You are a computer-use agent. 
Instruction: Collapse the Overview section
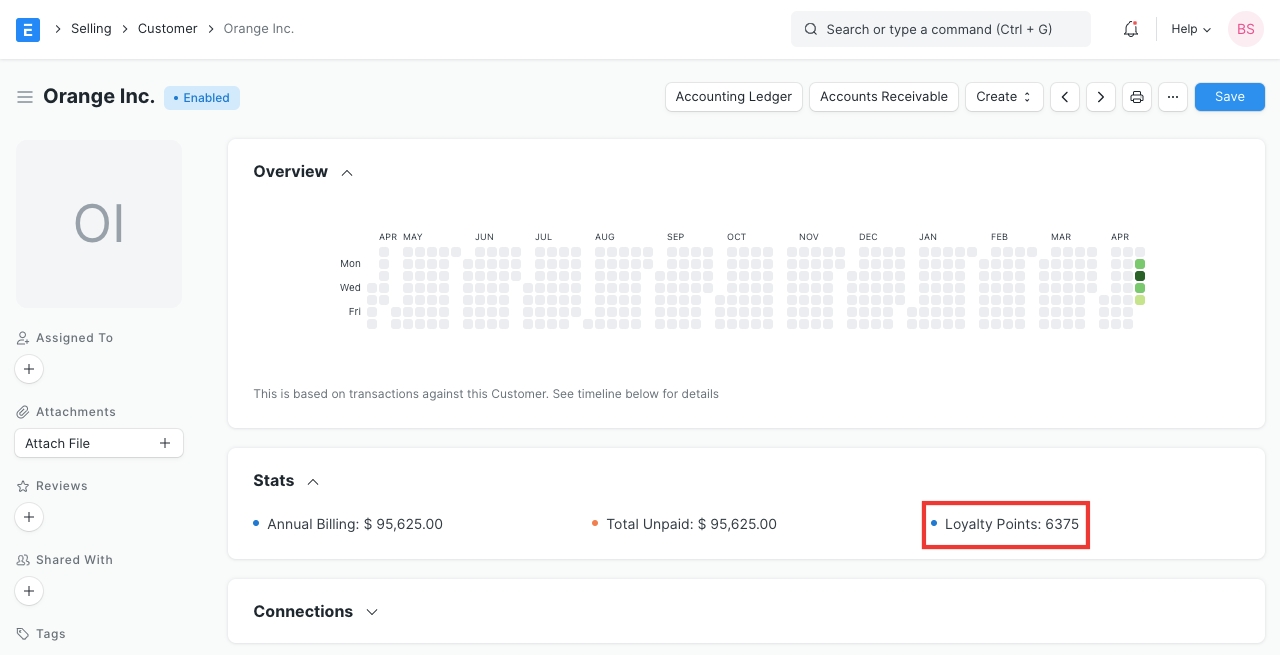[x=347, y=172]
